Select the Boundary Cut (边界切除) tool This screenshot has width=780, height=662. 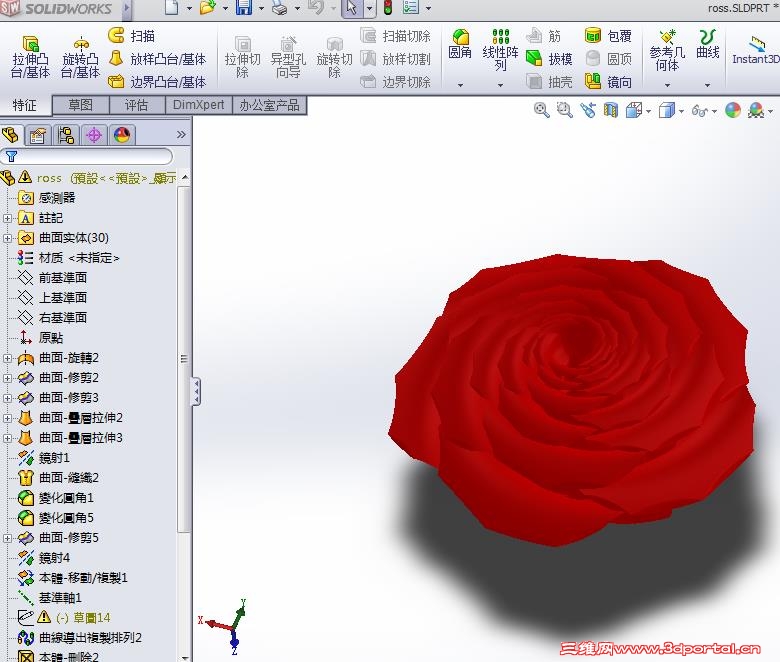[x=395, y=82]
